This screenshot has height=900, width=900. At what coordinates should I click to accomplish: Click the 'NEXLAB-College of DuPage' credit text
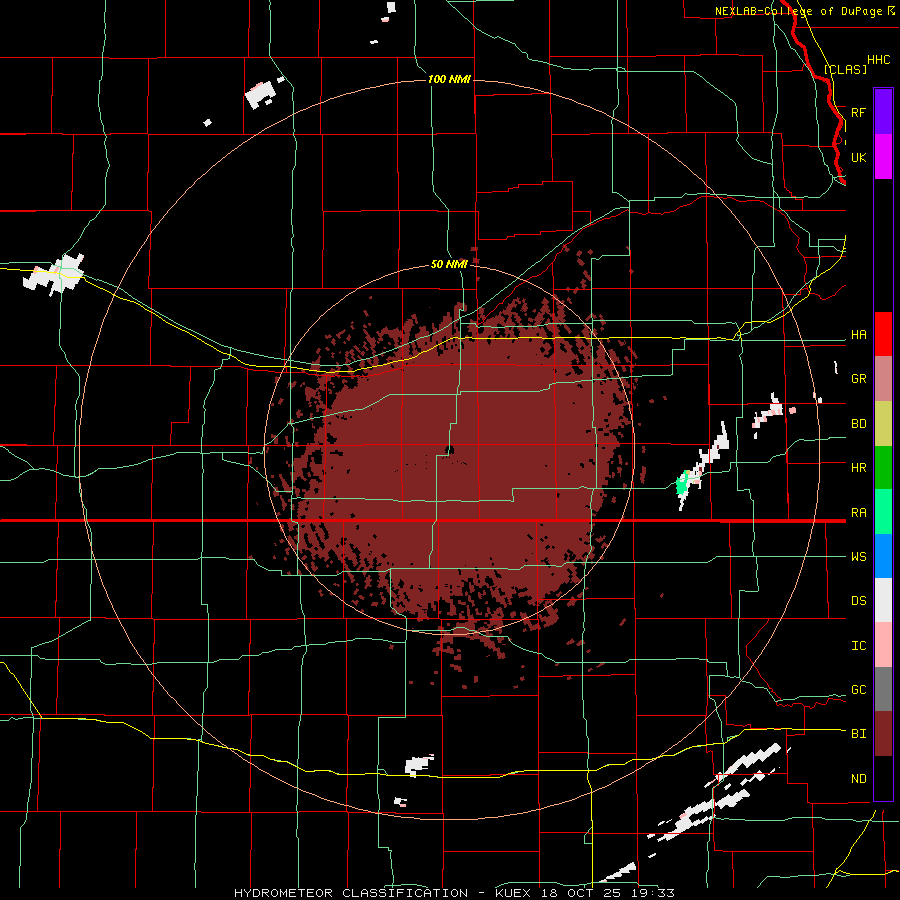tap(798, 11)
